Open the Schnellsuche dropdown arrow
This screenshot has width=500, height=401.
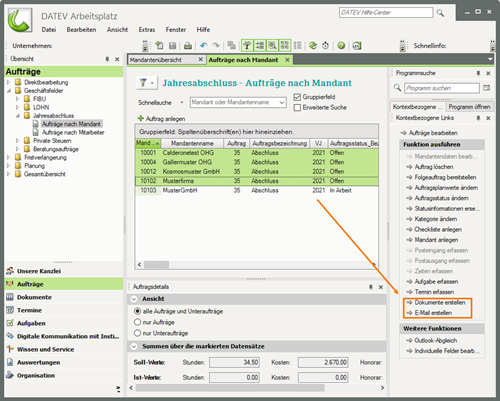click(x=182, y=102)
